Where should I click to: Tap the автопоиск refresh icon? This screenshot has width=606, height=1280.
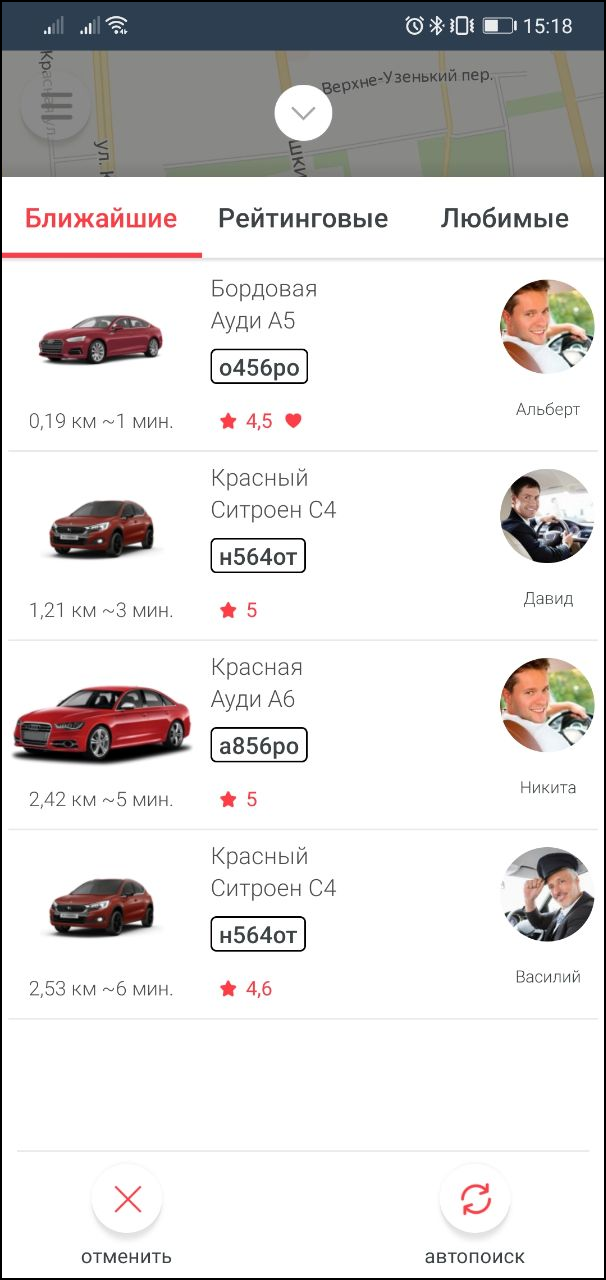[475, 1198]
